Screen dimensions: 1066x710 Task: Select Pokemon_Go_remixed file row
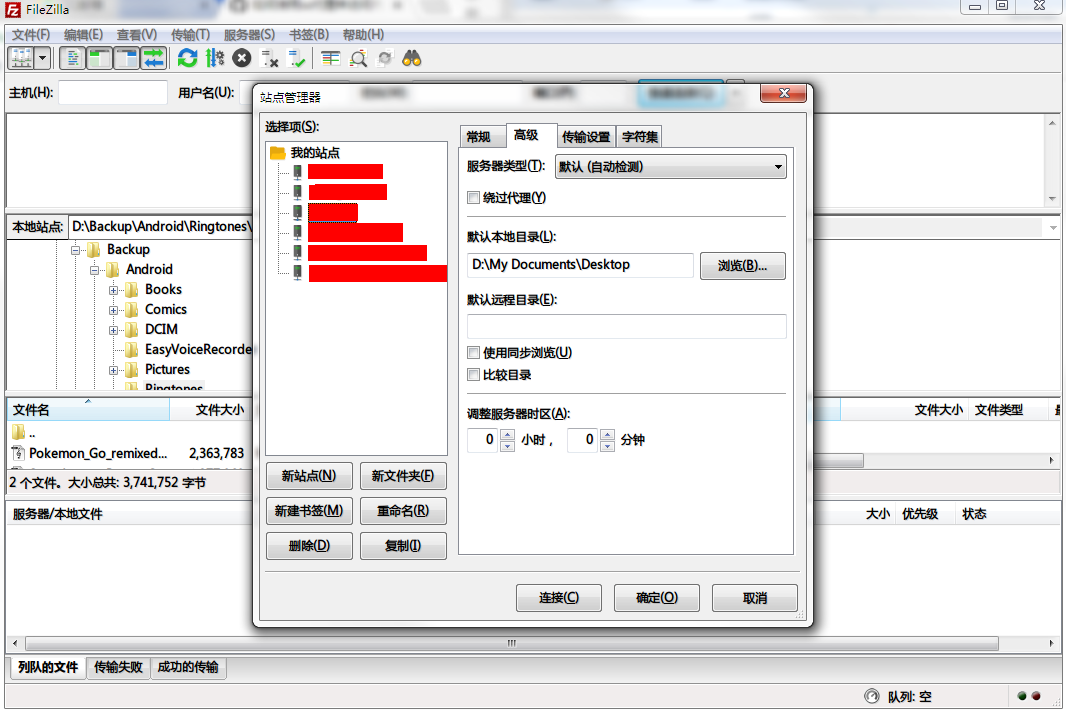(x=129, y=454)
